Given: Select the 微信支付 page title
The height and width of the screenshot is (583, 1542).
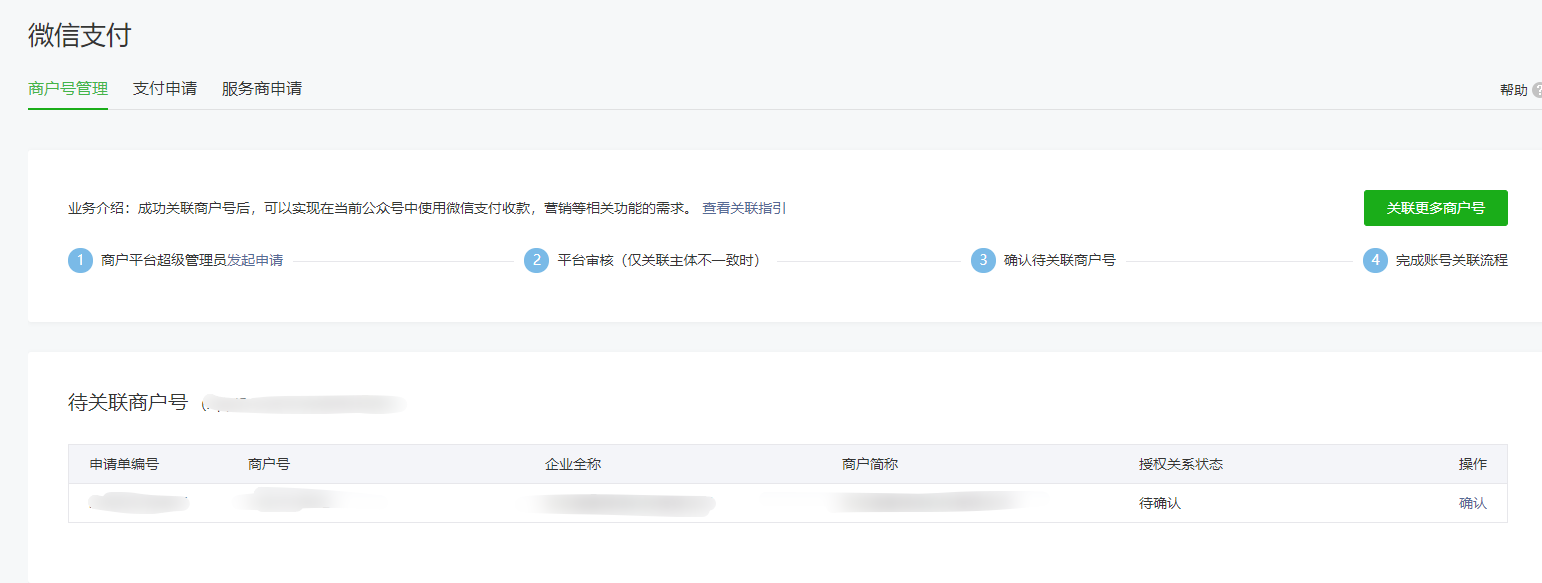Looking at the screenshot, I should (80, 35).
